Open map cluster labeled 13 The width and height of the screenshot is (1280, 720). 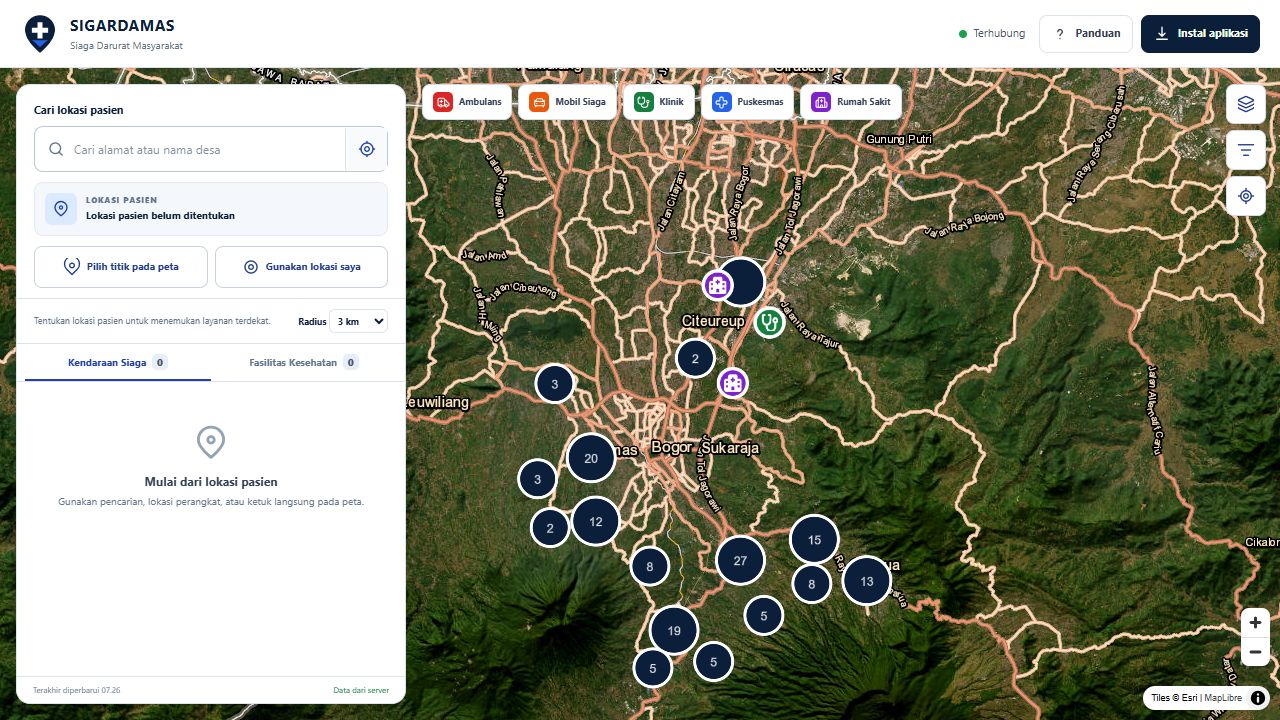(866, 581)
